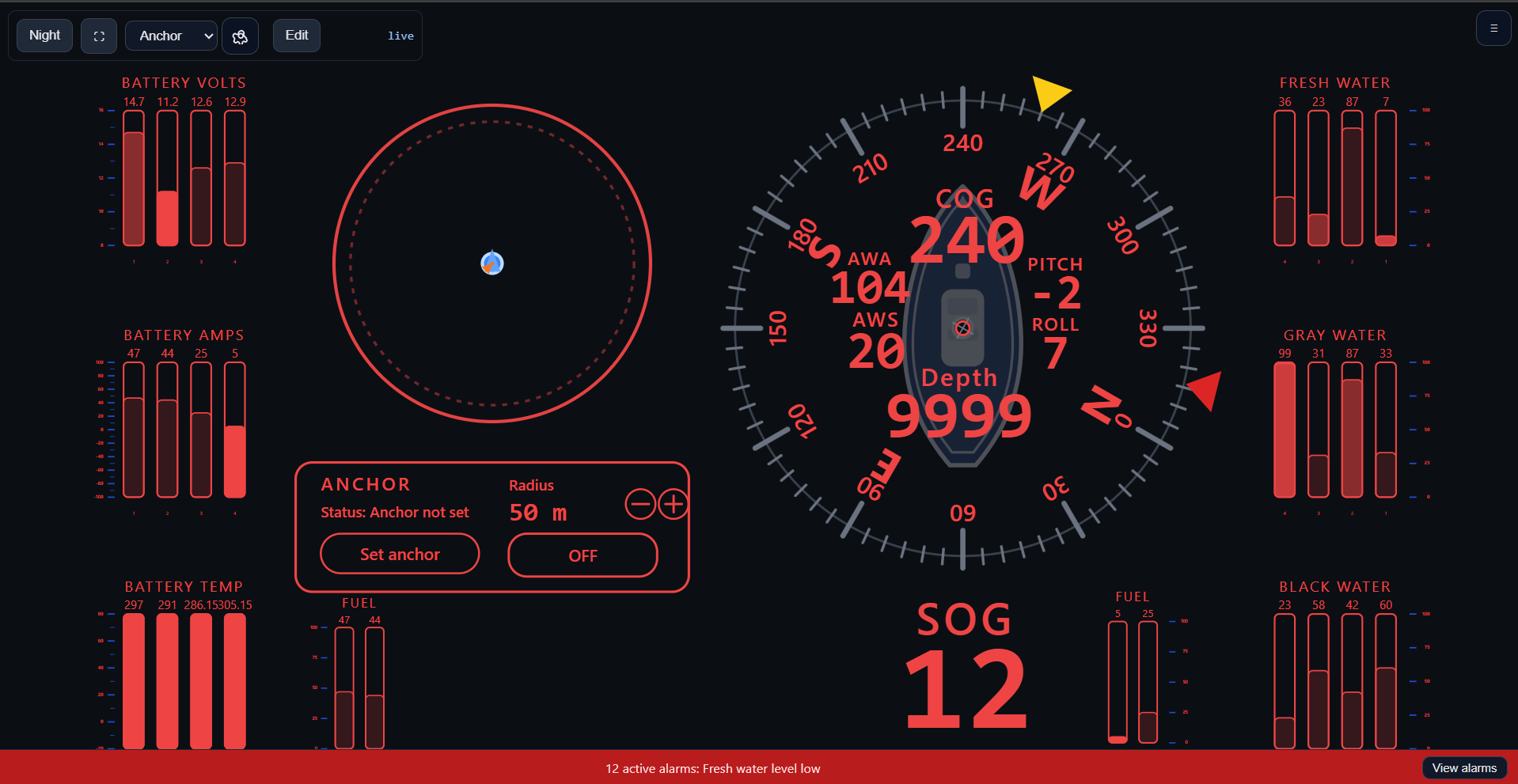Image resolution: width=1518 pixels, height=784 pixels.
Task: Click the fullscreen icon in toolbar
Action: click(99, 36)
